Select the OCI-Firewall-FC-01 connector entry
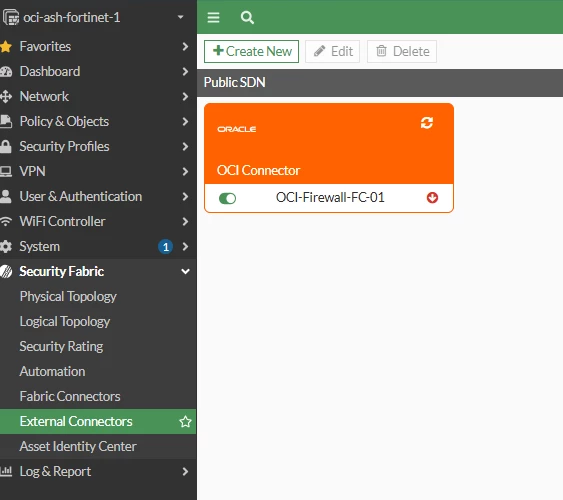The height and width of the screenshot is (500, 563). point(329,198)
